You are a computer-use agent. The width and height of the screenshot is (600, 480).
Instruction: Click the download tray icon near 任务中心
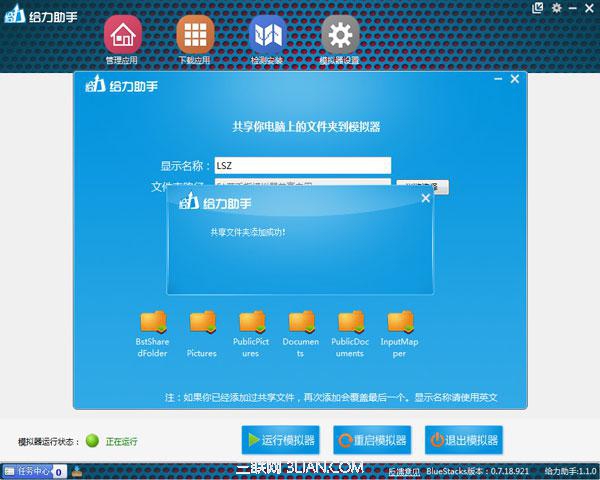coord(77,471)
